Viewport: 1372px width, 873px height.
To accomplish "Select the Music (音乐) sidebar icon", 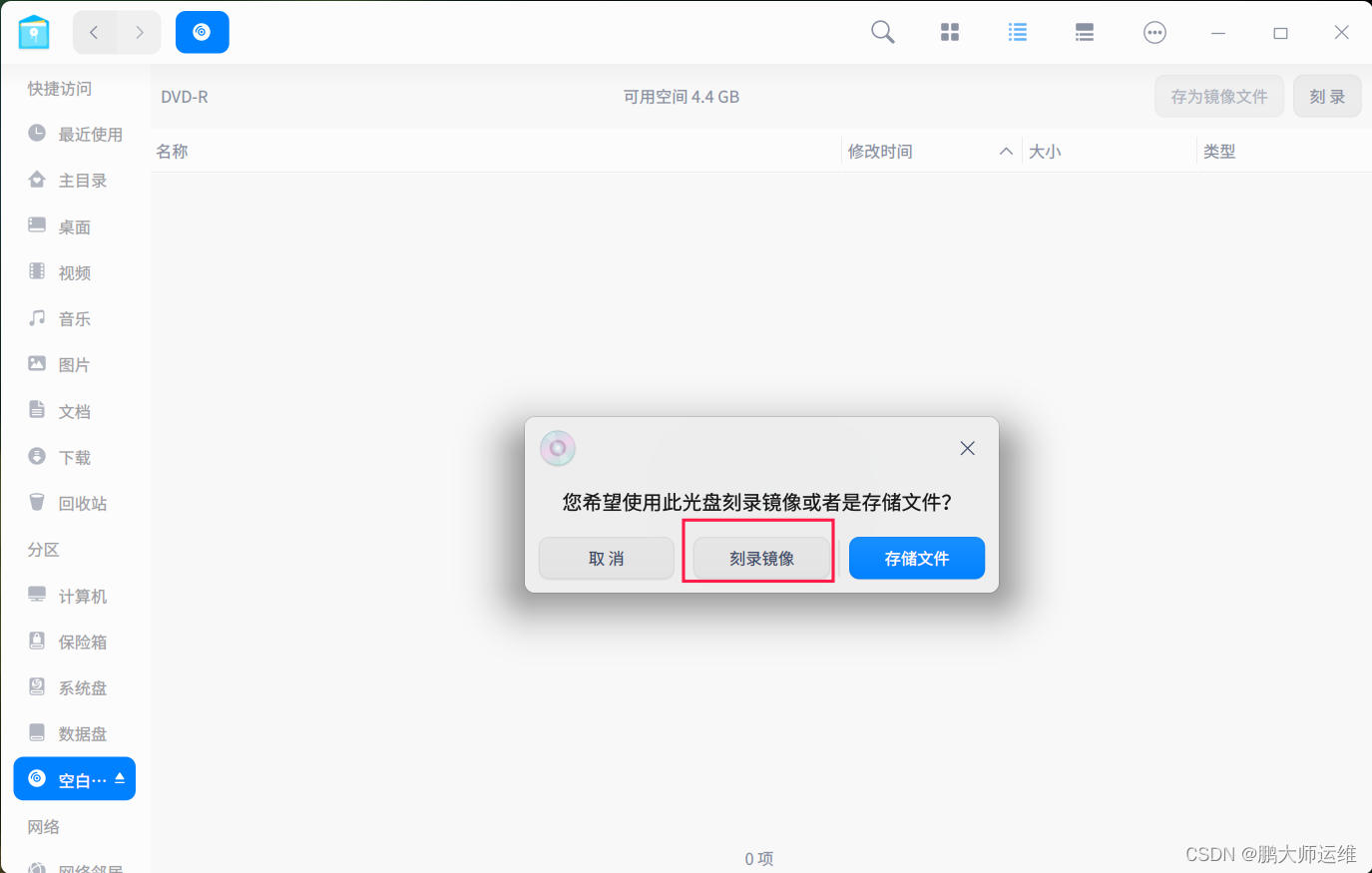I will tap(36, 317).
